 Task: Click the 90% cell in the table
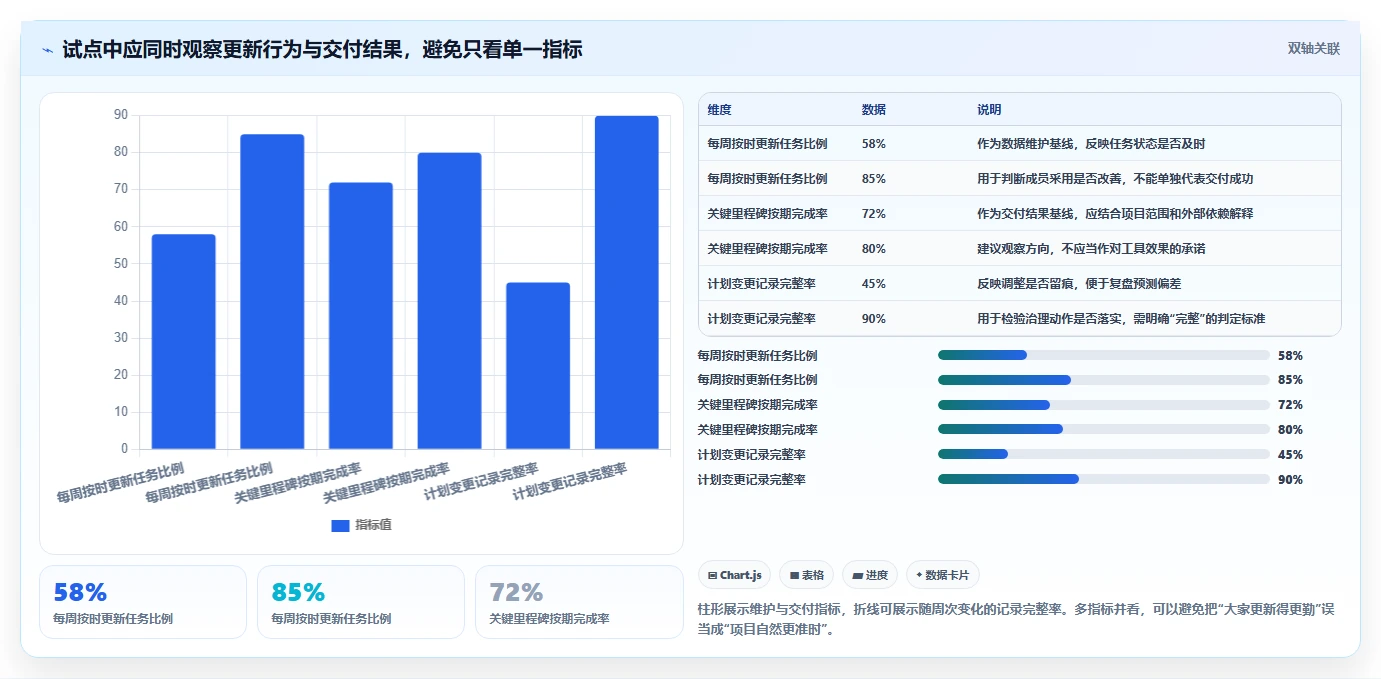tap(873, 319)
